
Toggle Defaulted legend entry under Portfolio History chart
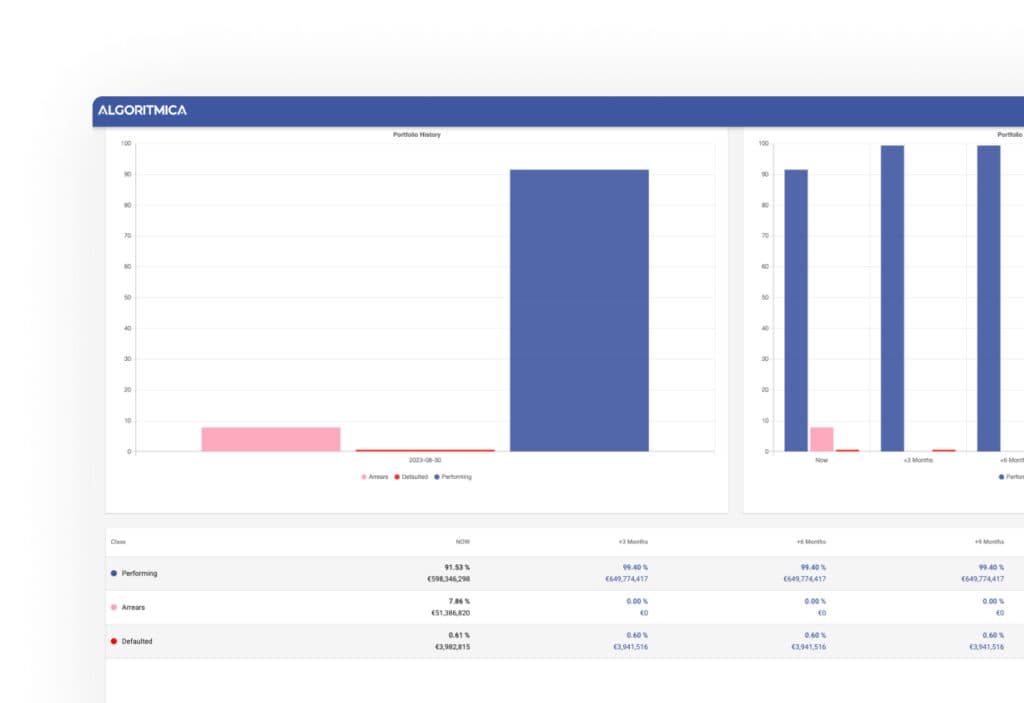click(411, 477)
